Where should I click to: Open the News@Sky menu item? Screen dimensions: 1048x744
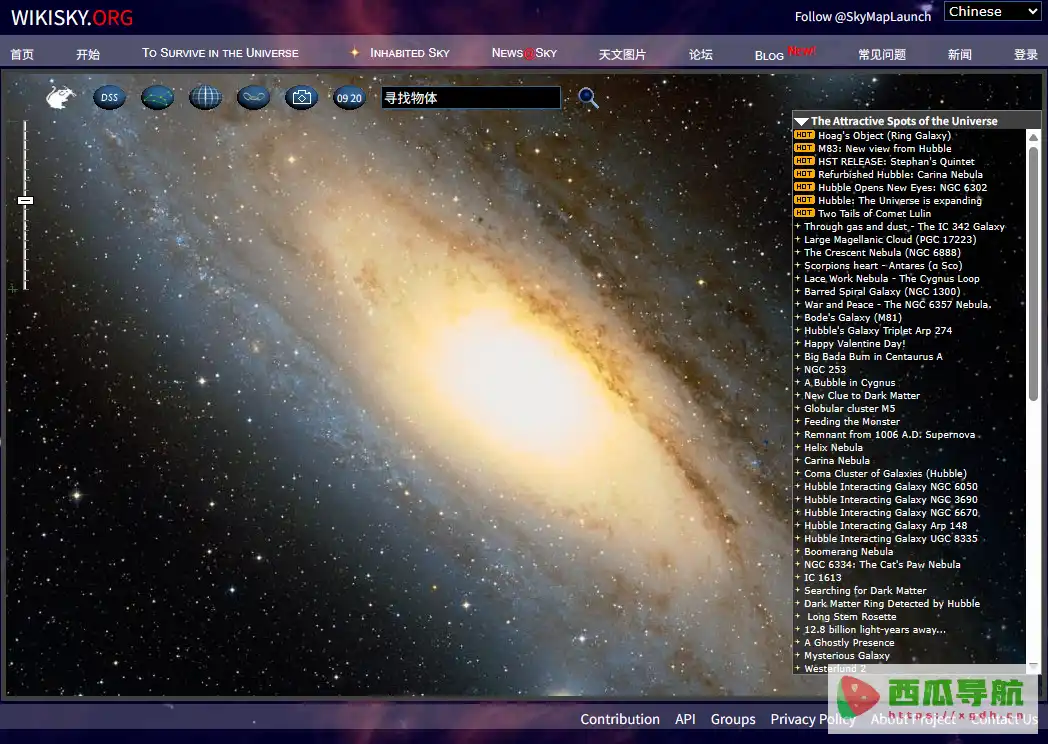pyautogui.click(x=524, y=53)
